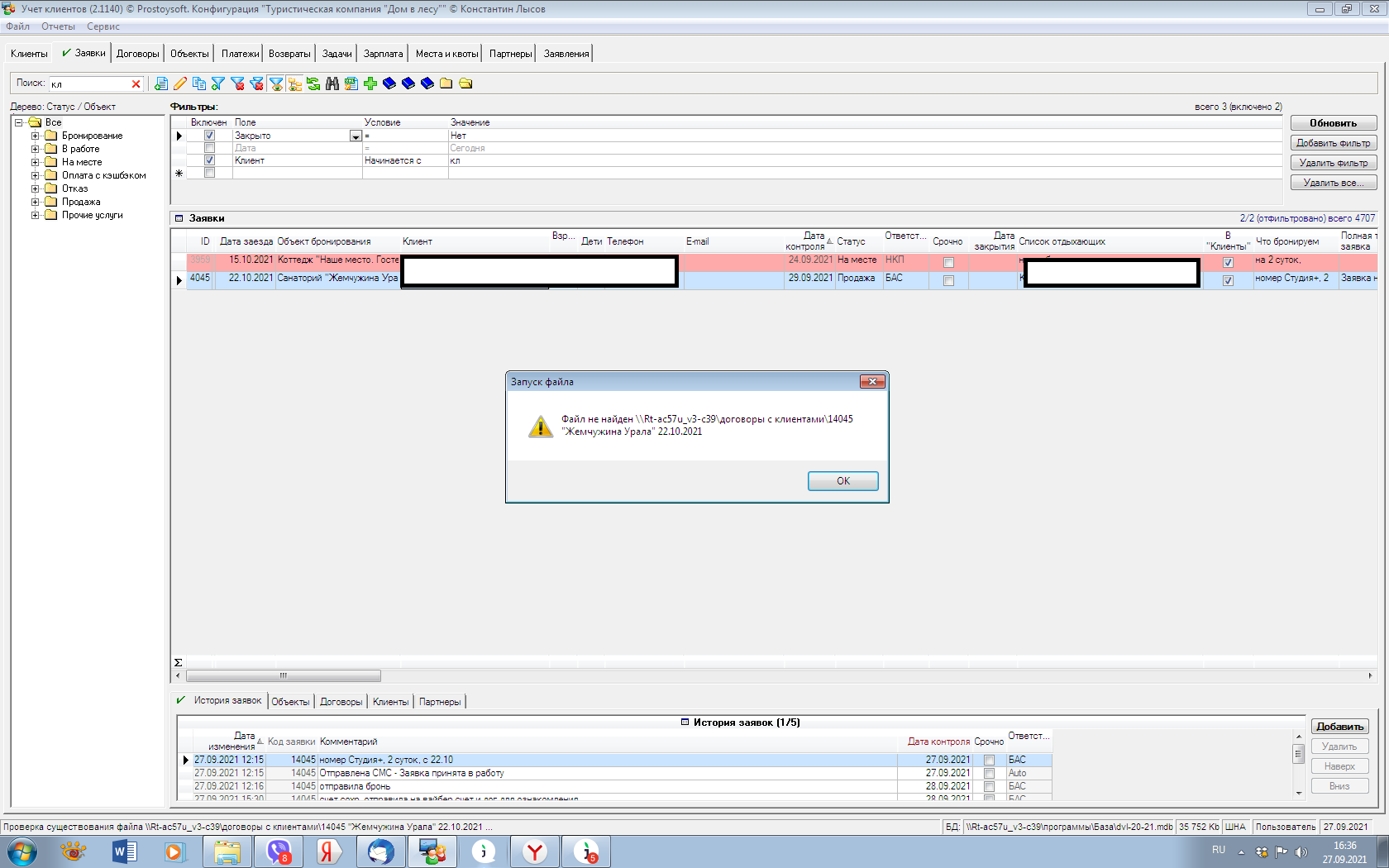Click the pencil edit icon in toolbar
The width and height of the screenshot is (1389, 868).
[179, 83]
